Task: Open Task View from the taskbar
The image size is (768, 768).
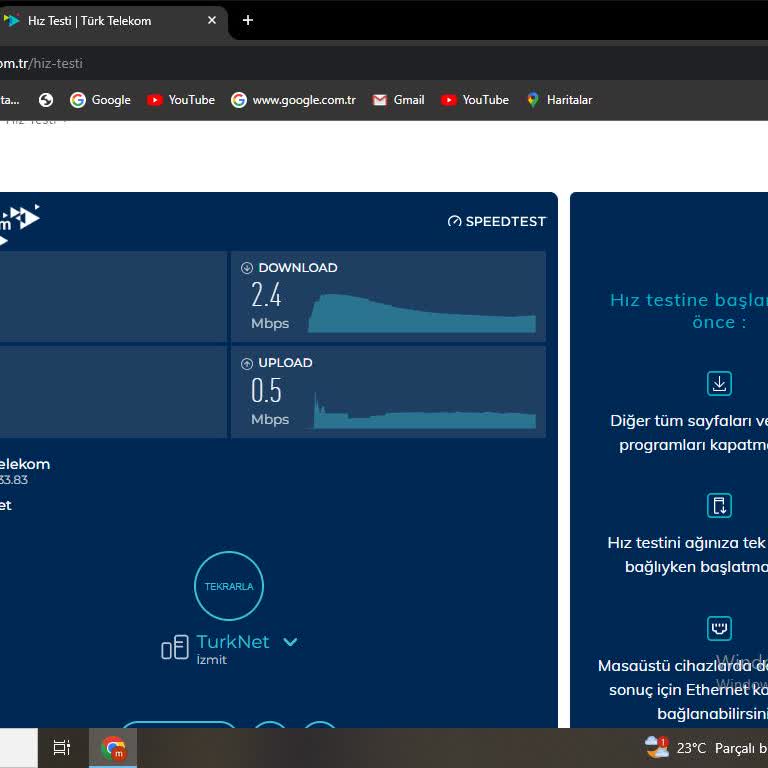Action: click(61, 747)
